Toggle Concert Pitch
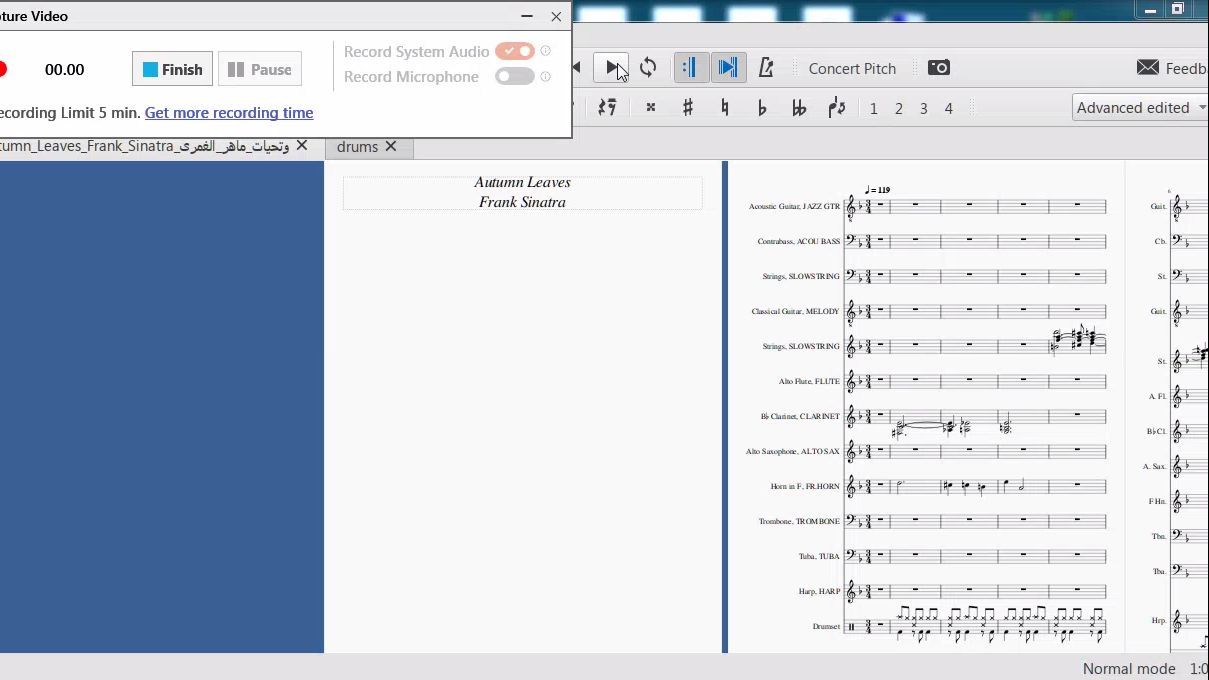 coord(852,68)
